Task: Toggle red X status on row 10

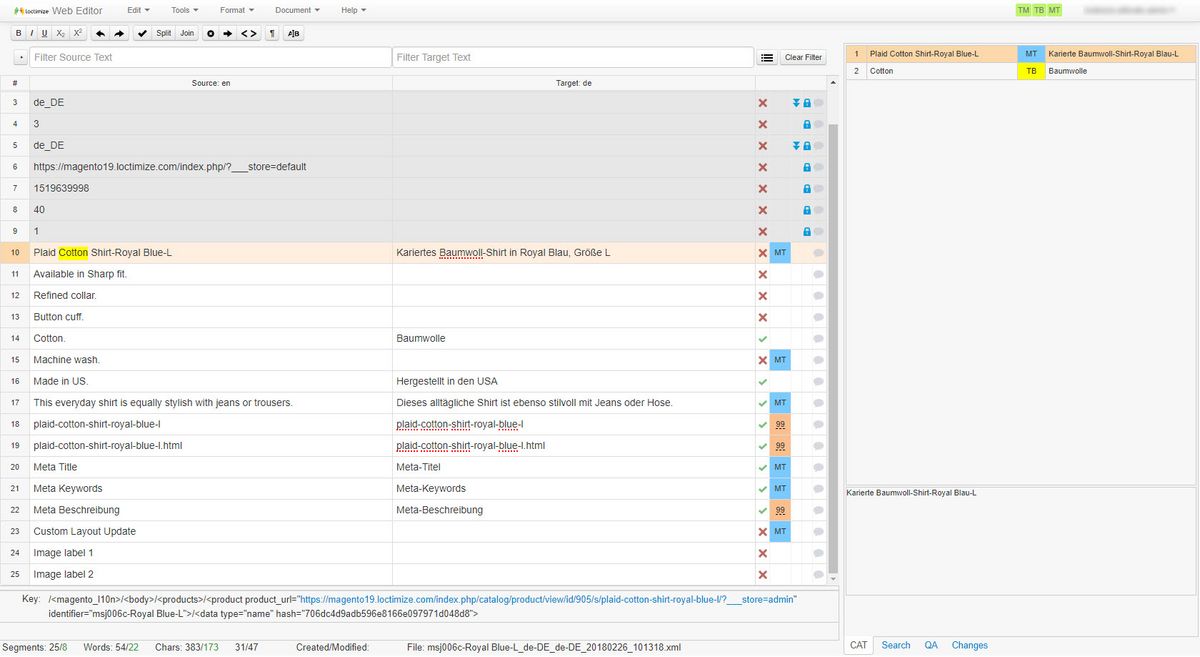Action: (763, 253)
